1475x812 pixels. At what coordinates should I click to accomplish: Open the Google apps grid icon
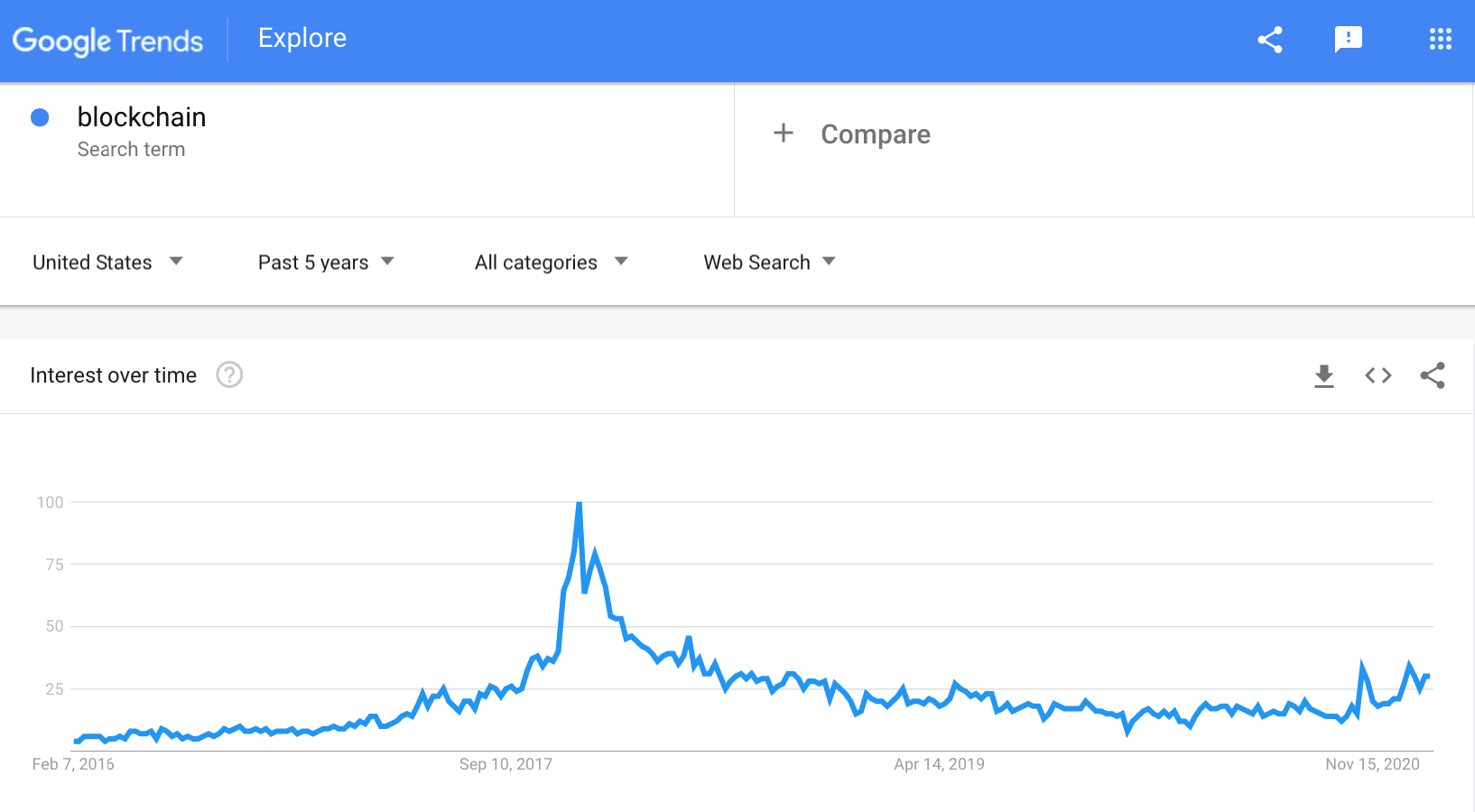pos(1440,39)
